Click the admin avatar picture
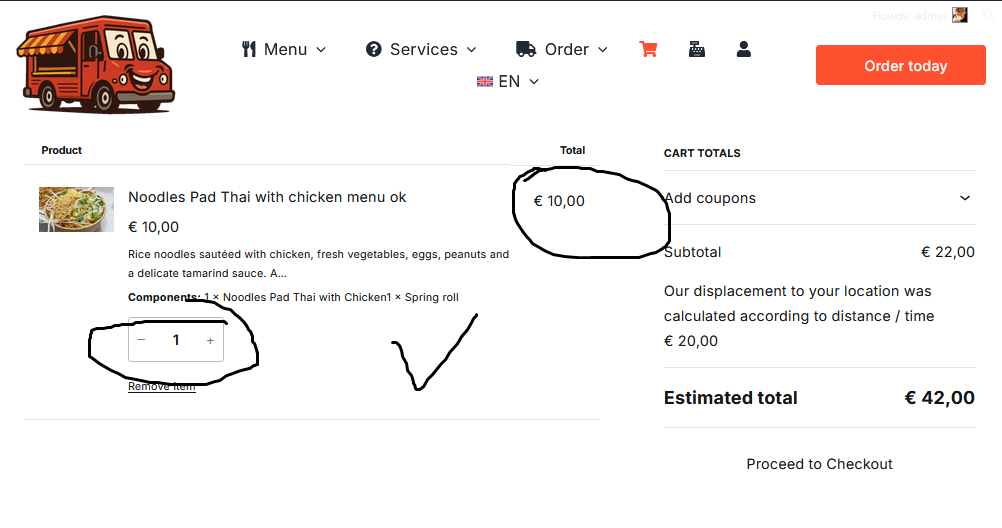 coord(960,15)
